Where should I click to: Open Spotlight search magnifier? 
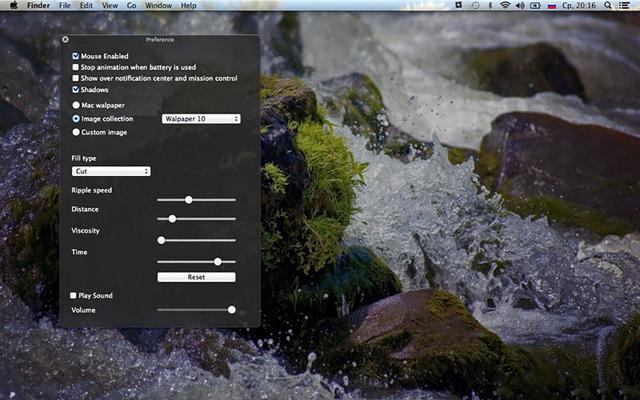611,5
